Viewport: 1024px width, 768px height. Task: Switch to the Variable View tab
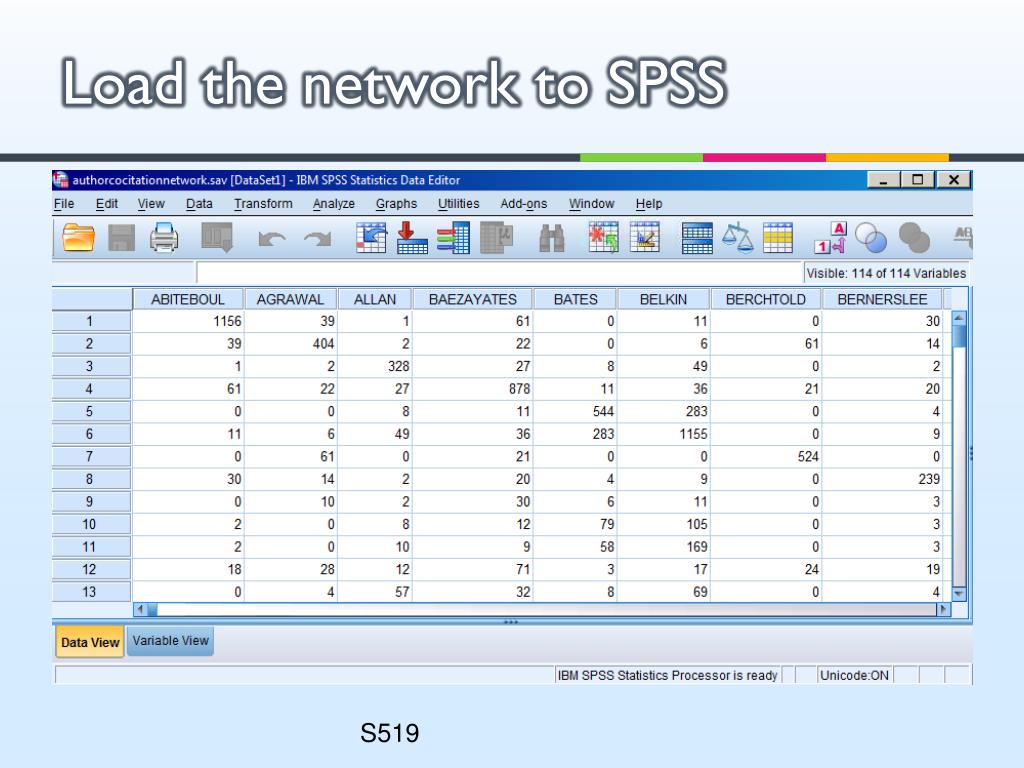tap(170, 641)
